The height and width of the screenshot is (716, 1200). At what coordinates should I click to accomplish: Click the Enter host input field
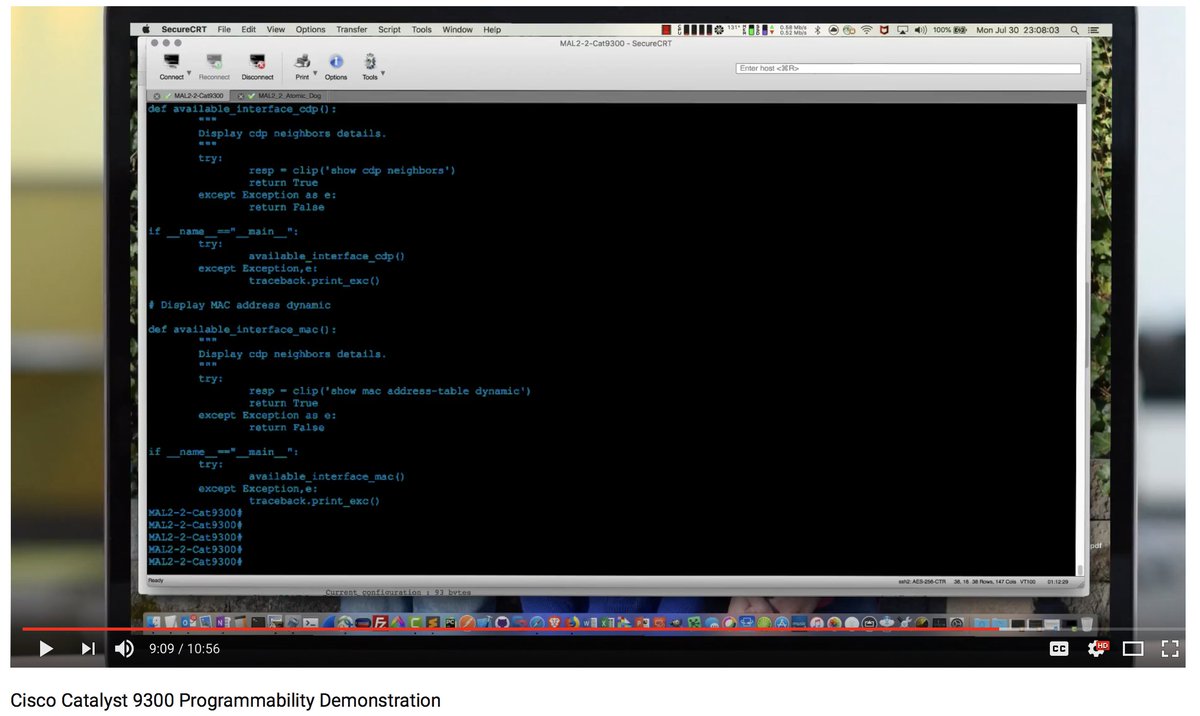tap(908, 68)
